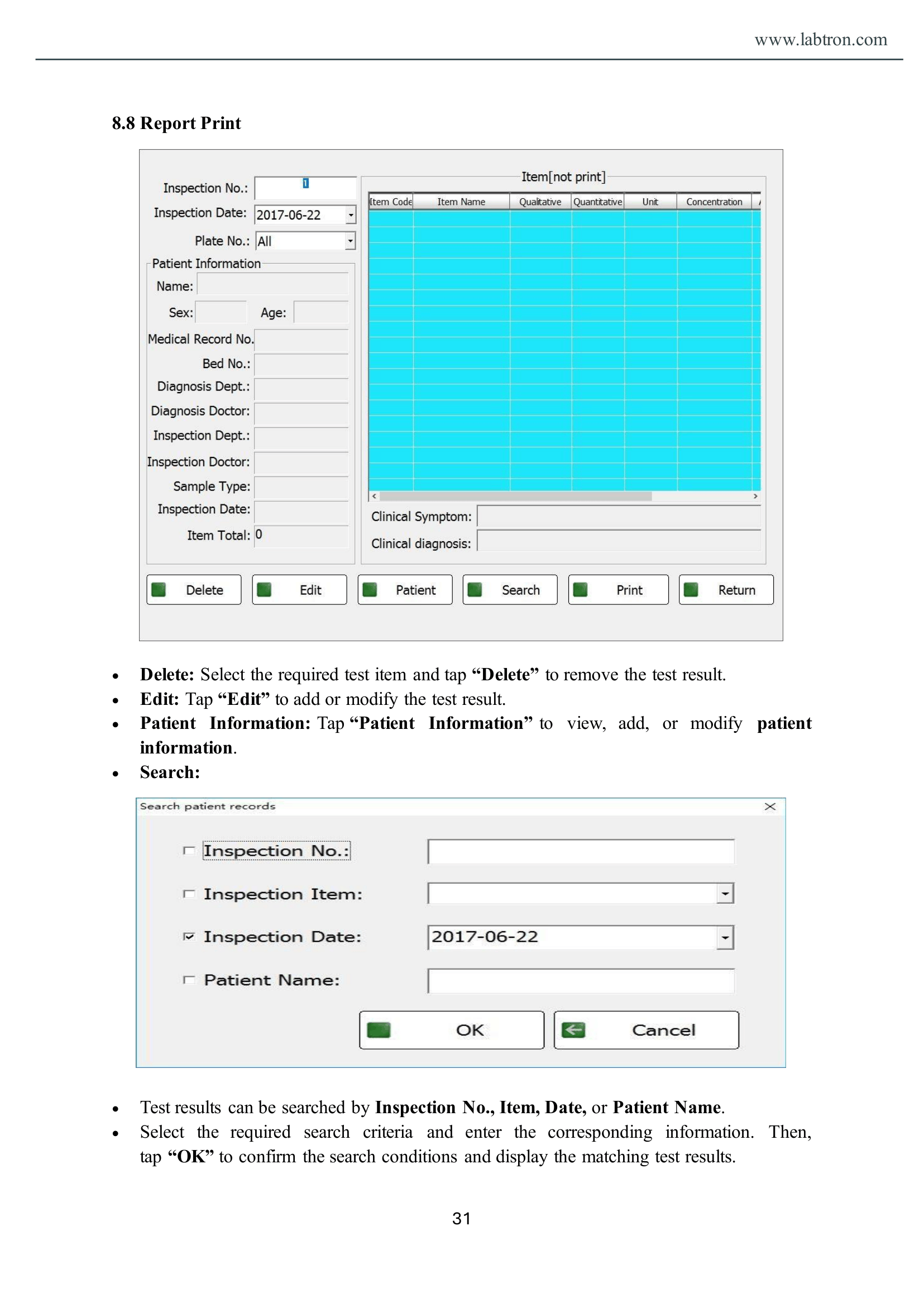Open the Patient information button
Image resolution: width=924 pixels, height=1307 pixels.
point(405,590)
